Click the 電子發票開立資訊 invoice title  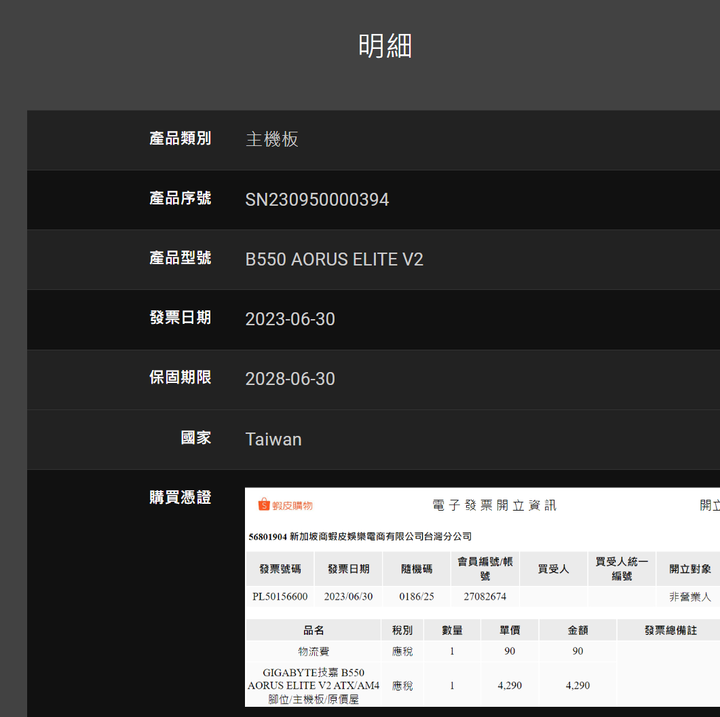tap(495, 506)
